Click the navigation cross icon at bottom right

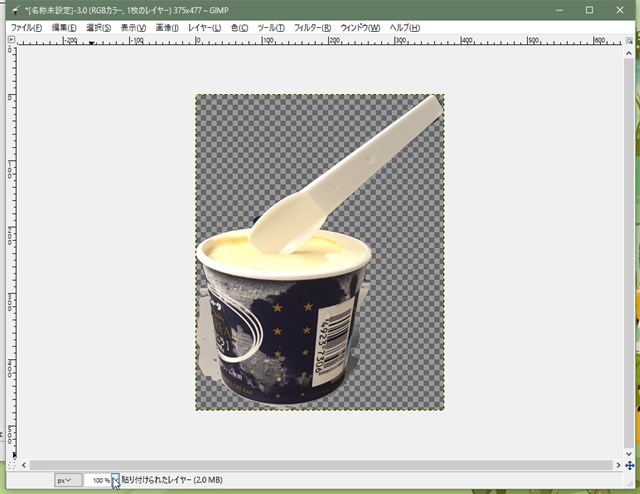click(x=629, y=465)
